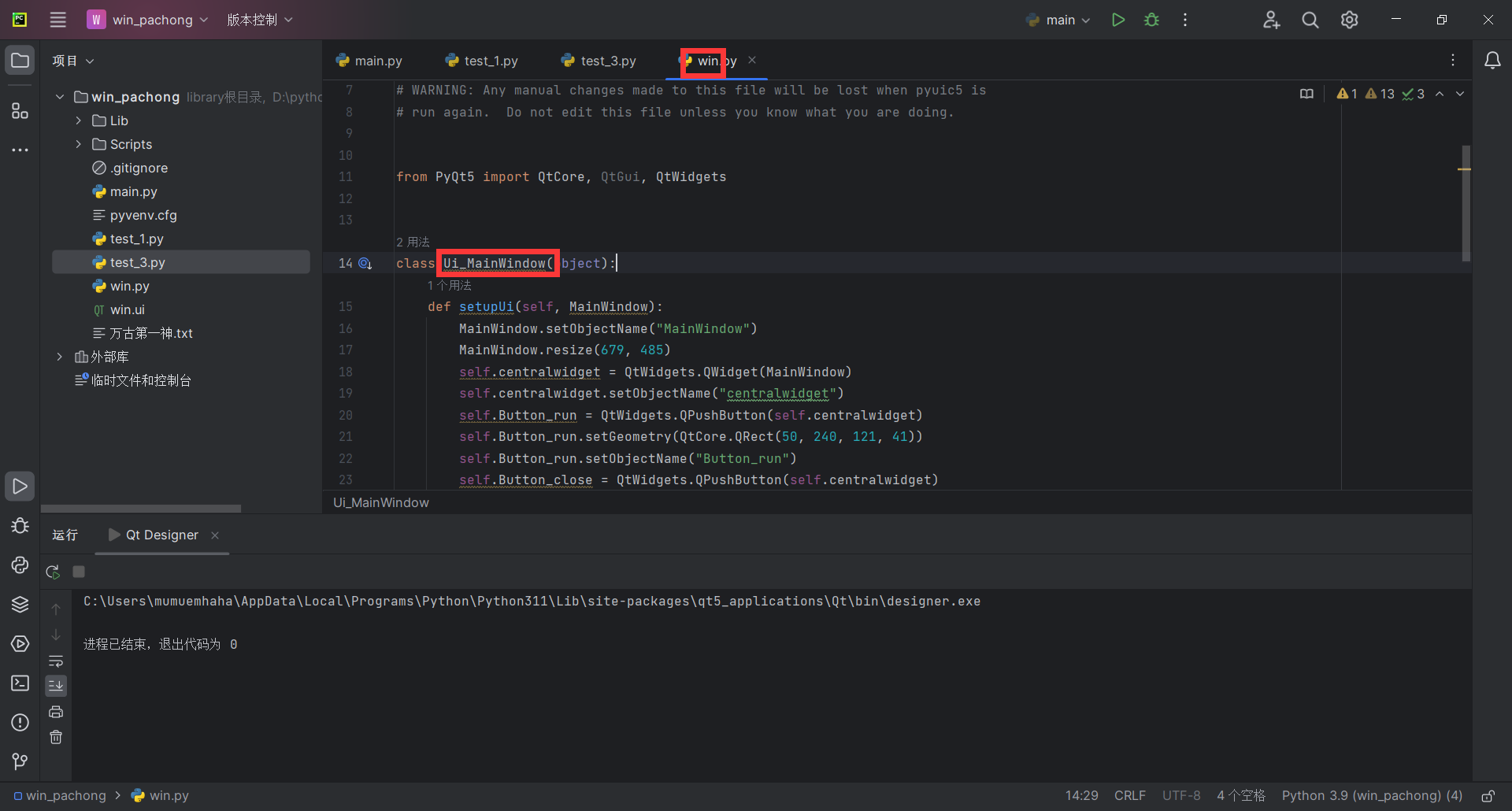Open the Python Console tool window
Screen dimensions: 1512x811
click(x=20, y=565)
